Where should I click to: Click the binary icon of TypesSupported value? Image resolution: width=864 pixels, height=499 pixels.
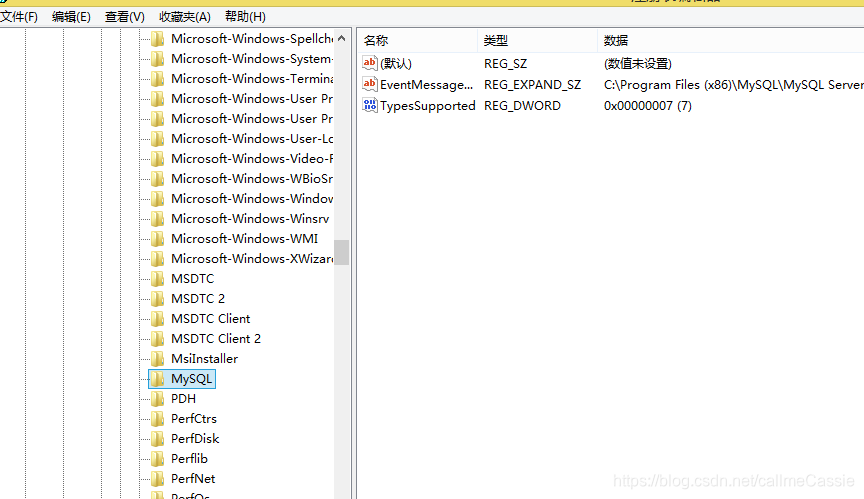click(x=370, y=105)
